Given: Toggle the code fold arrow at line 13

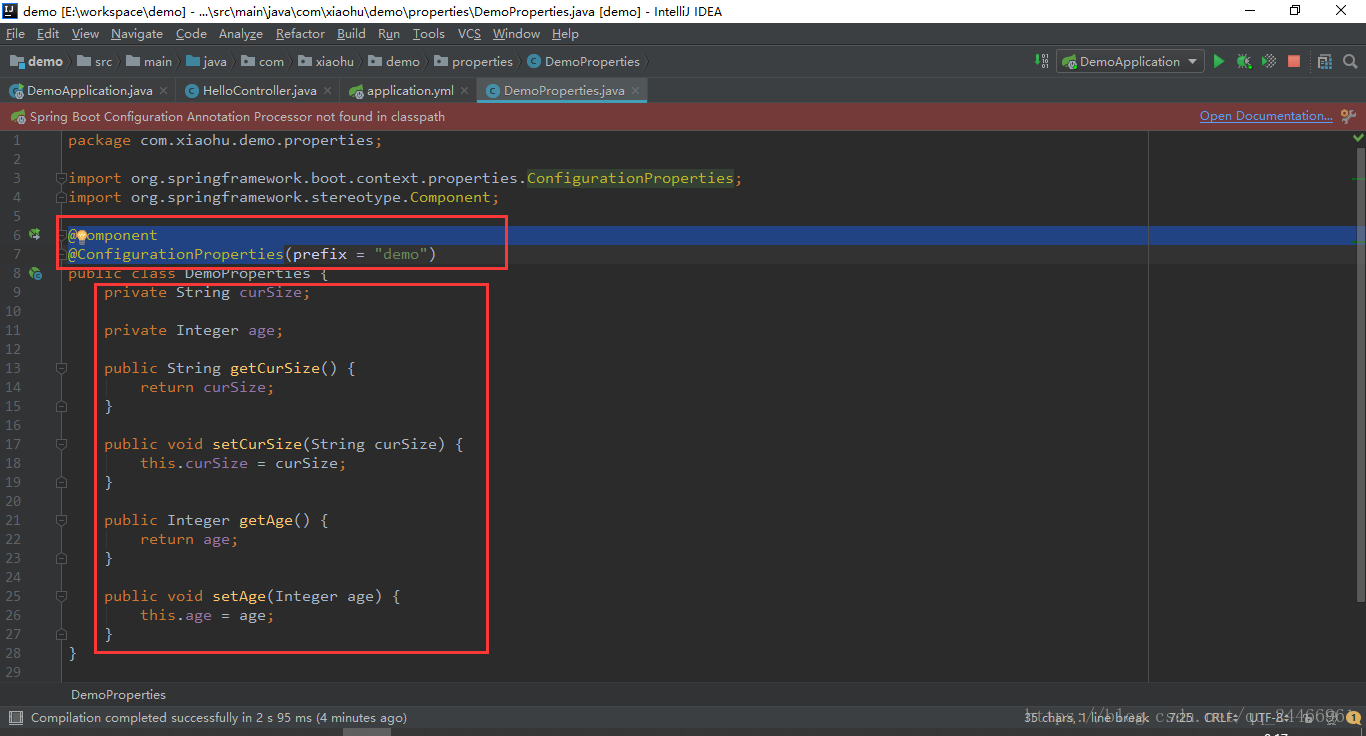Looking at the screenshot, I should [x=60, y=368].
